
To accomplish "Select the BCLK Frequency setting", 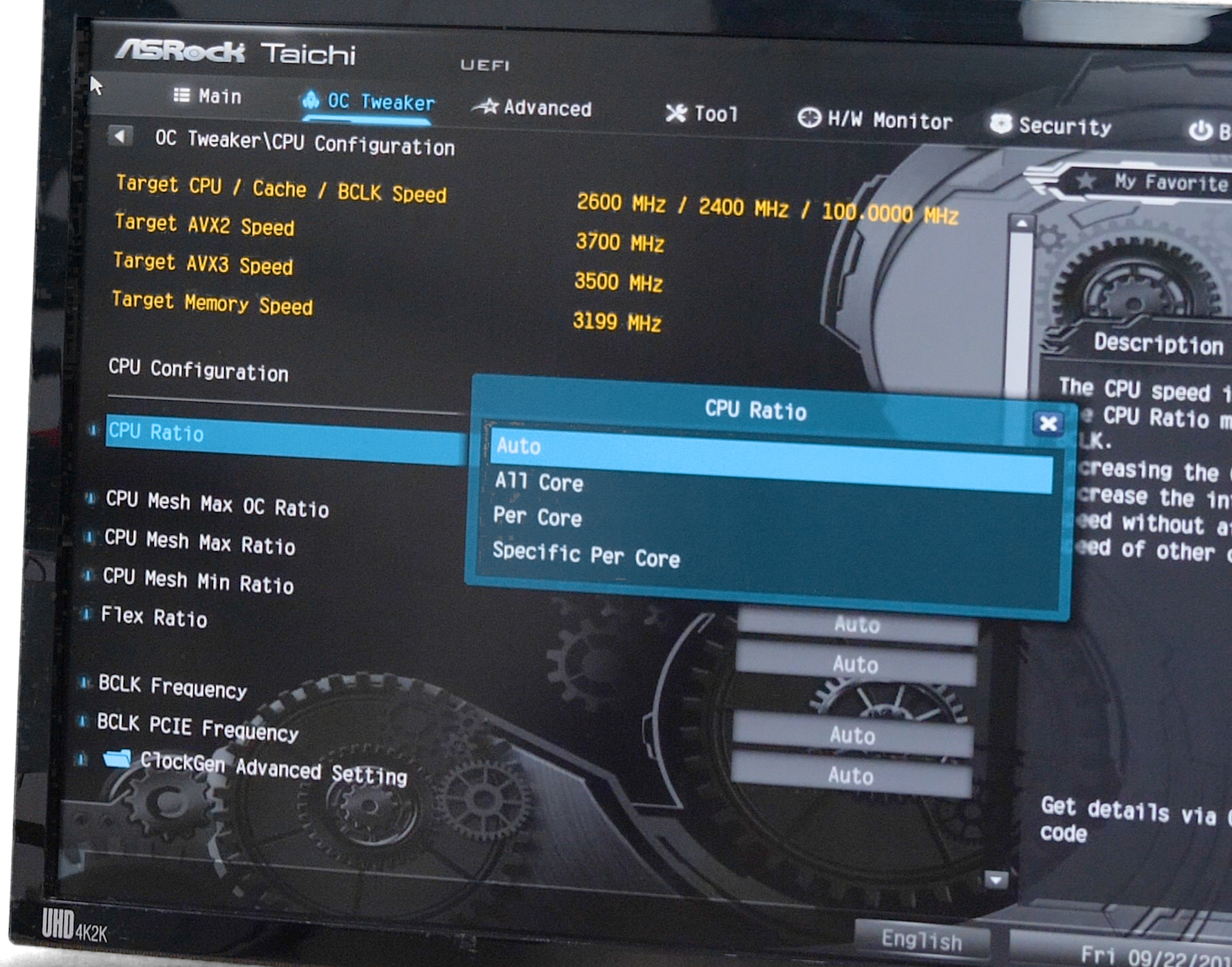I will click(173, 685).
